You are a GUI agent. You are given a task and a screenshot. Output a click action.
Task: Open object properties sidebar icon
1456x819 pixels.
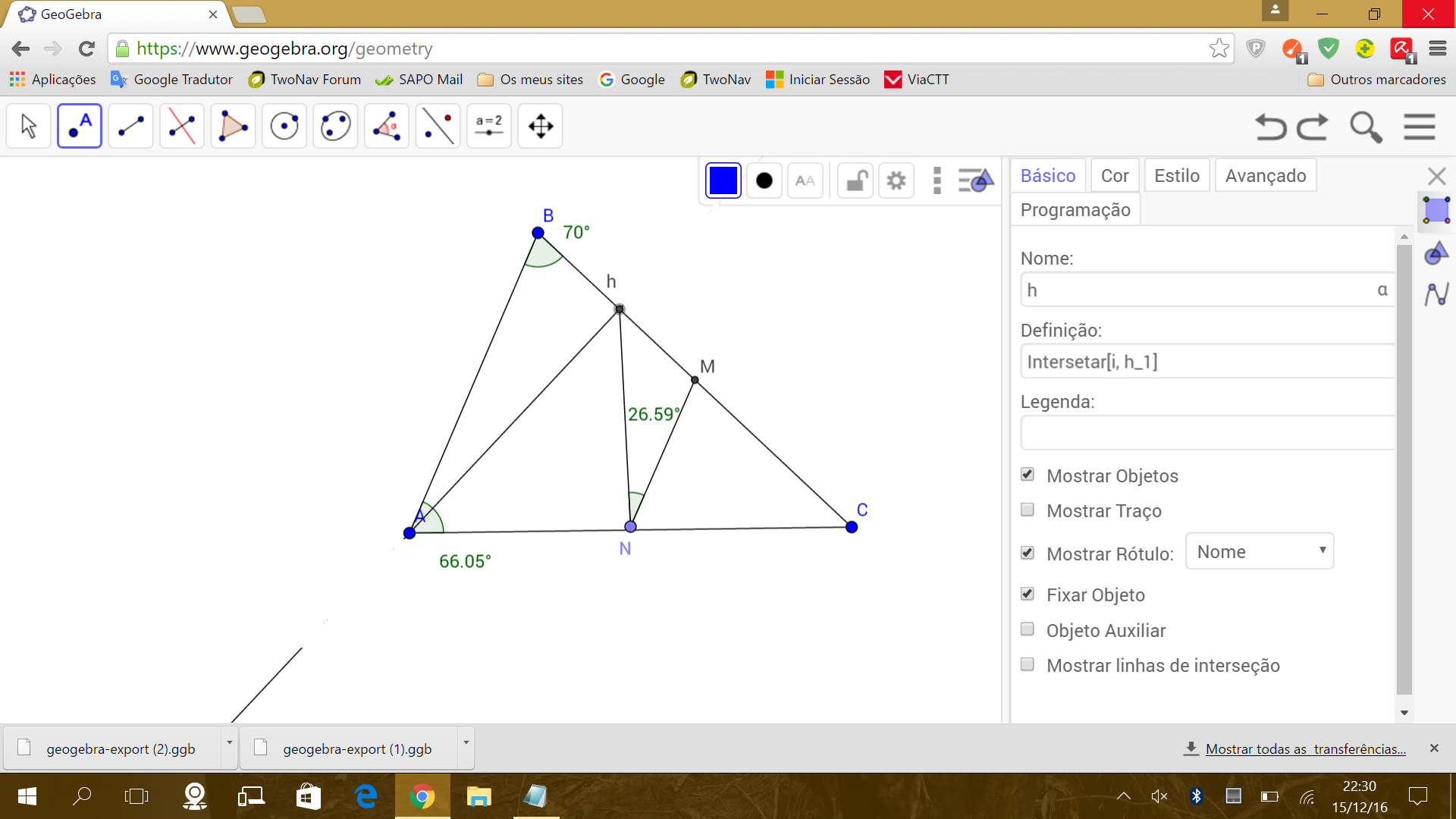(1436, 253)
